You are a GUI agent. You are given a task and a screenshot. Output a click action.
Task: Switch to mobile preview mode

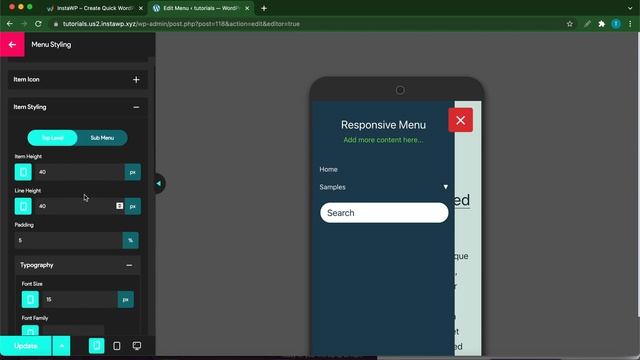tap(97, 346)
